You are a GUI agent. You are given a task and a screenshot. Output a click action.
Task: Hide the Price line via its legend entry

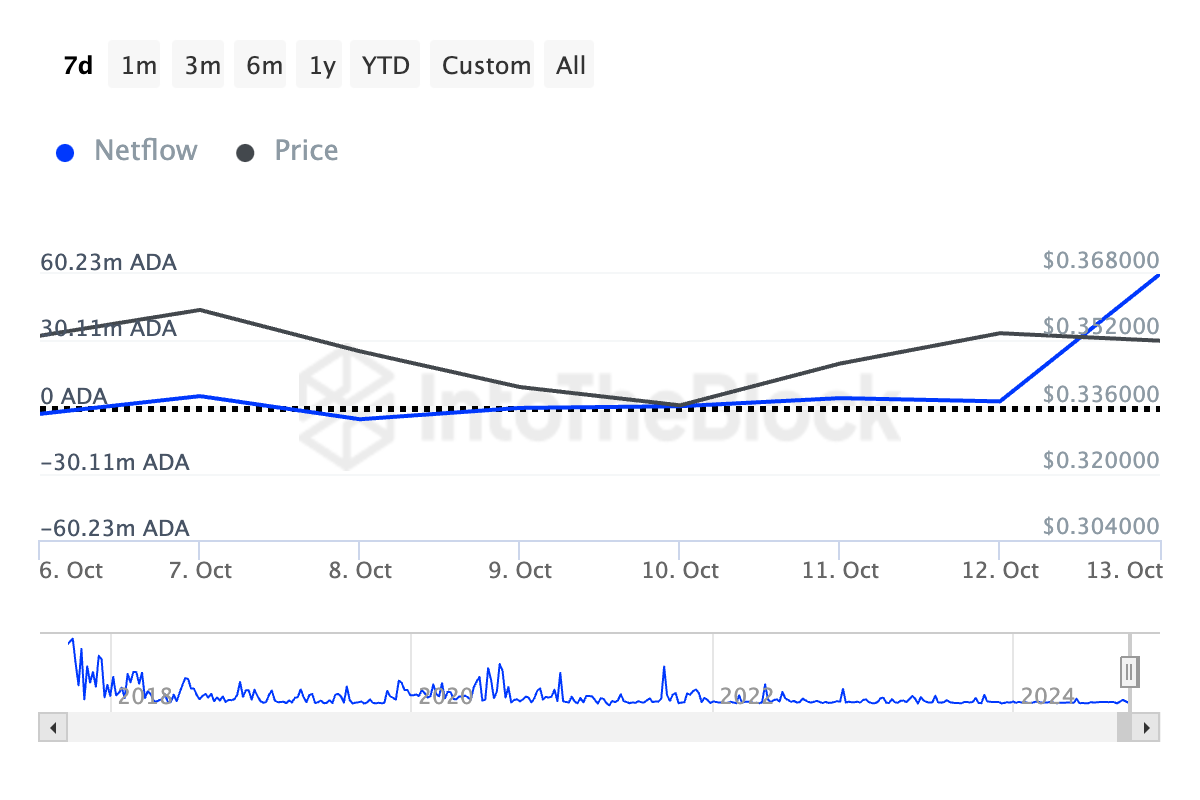pyautogui.click(x=306, y=150)
